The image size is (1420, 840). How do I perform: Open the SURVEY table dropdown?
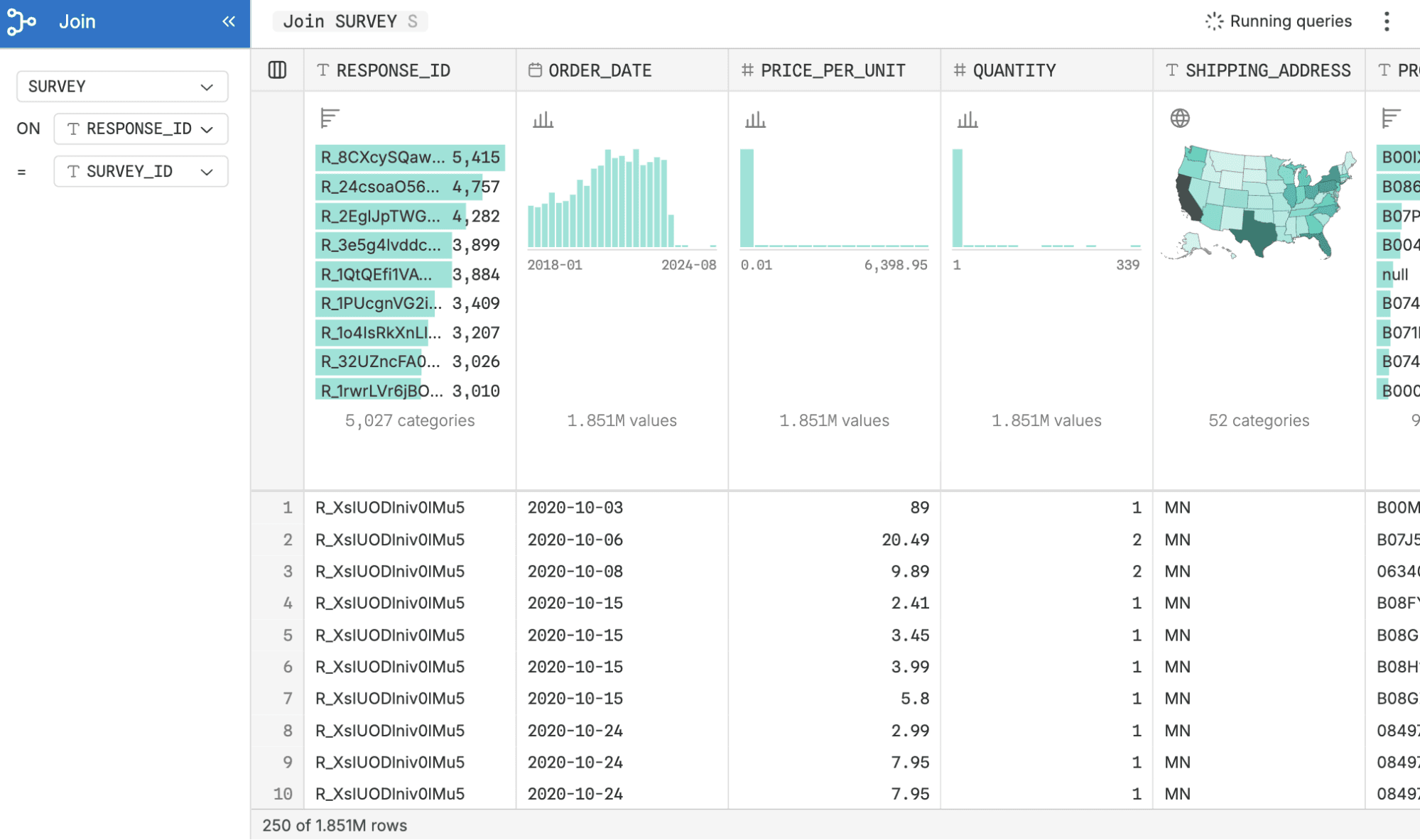tap(122, 87)
